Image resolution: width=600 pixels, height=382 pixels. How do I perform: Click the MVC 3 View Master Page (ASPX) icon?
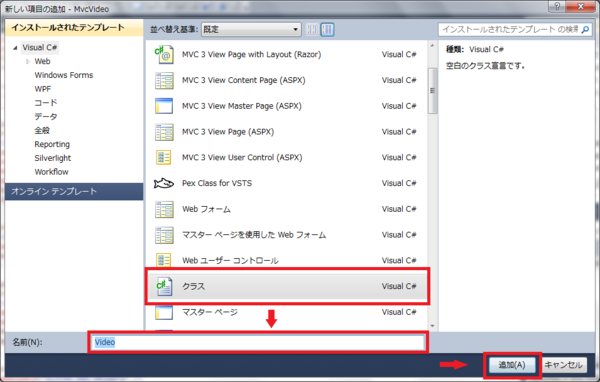[164, 106]
